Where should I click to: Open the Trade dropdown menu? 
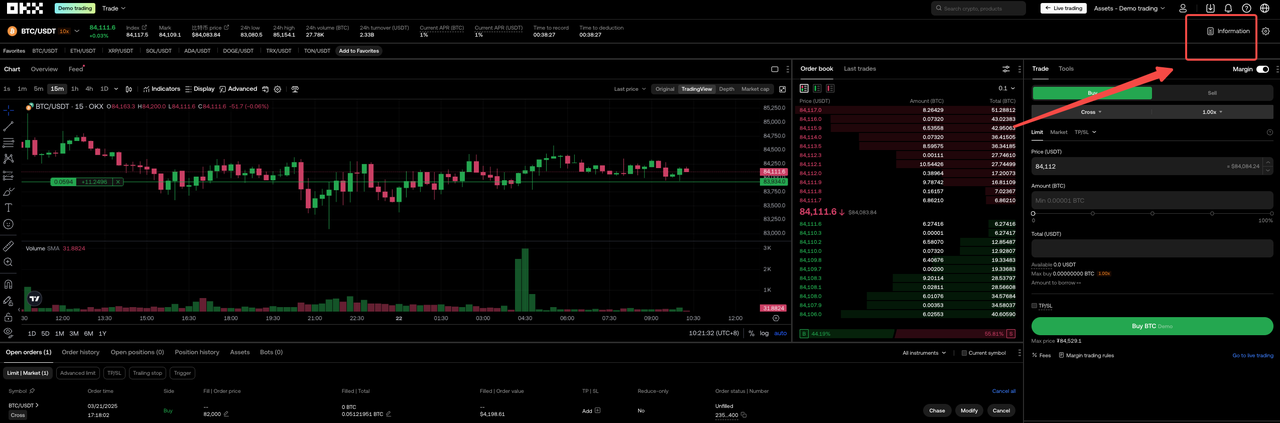(x=113, y=8)
